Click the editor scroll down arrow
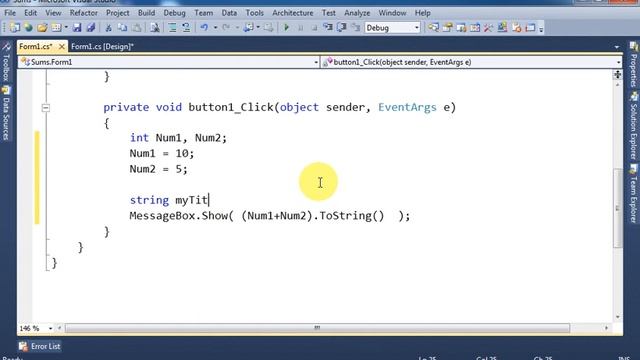The width and height of the screenshot is (640, 360). pos(618,317)
